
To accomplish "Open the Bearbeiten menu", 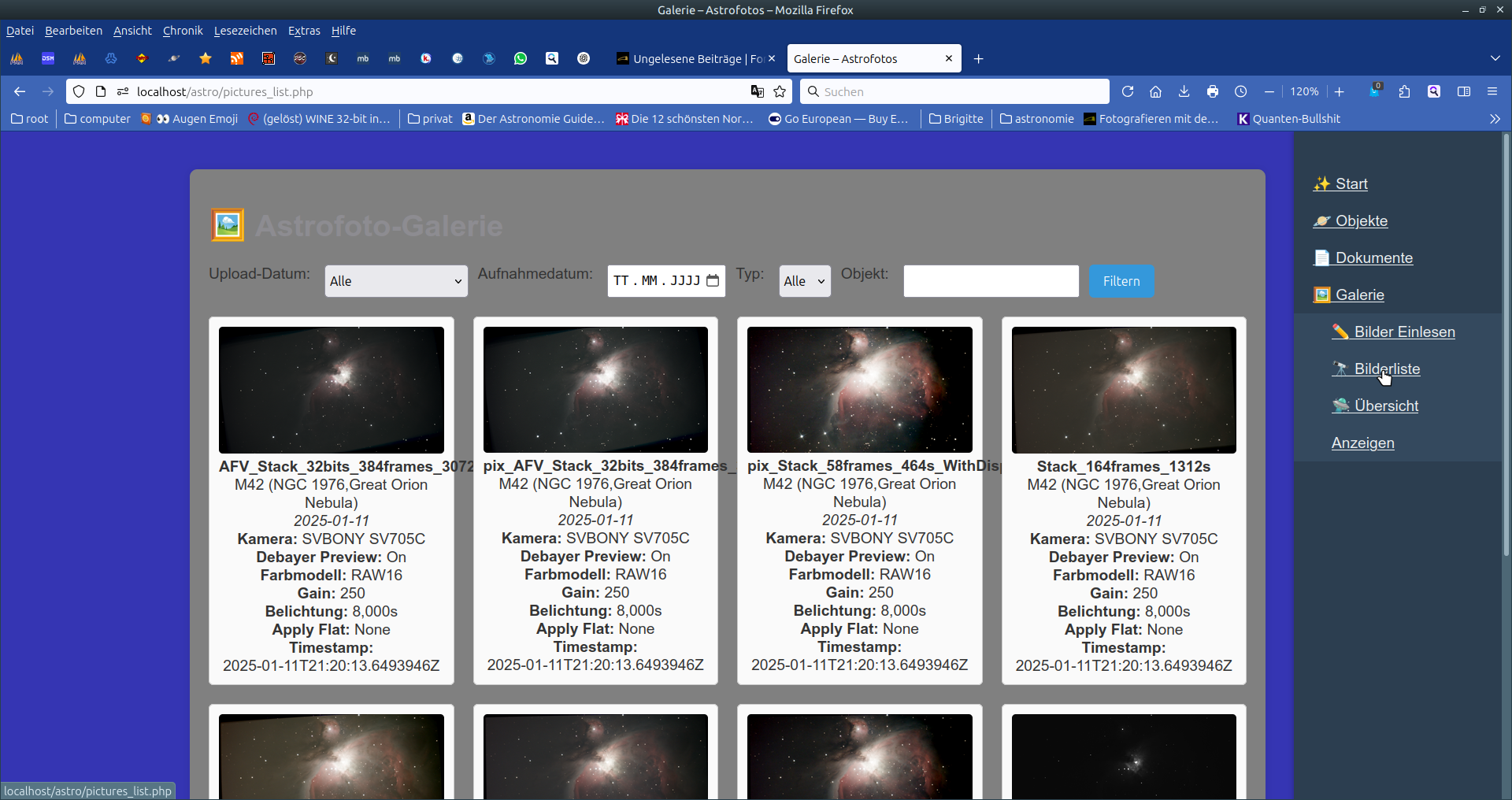I will pos(73,31).
